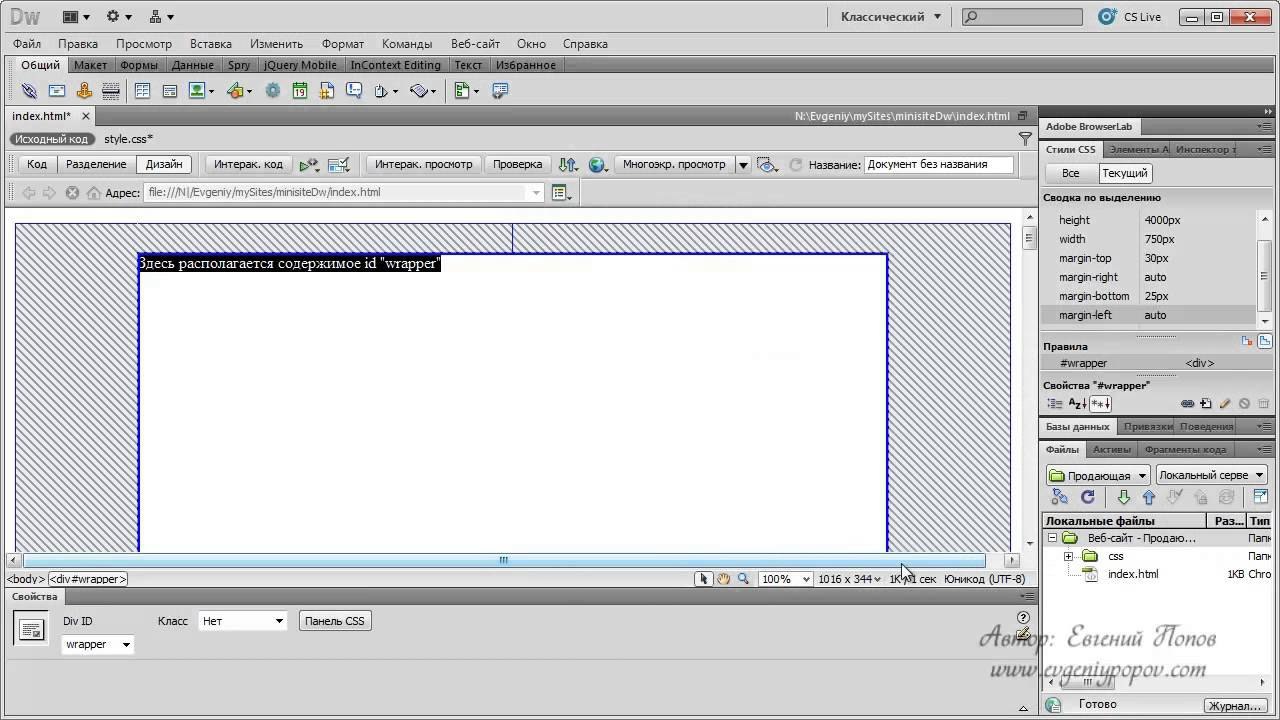This screenshot has height=720, width=1280.
Task: Open Локальный сервер view dropdown
Action: click(1211, 475)
